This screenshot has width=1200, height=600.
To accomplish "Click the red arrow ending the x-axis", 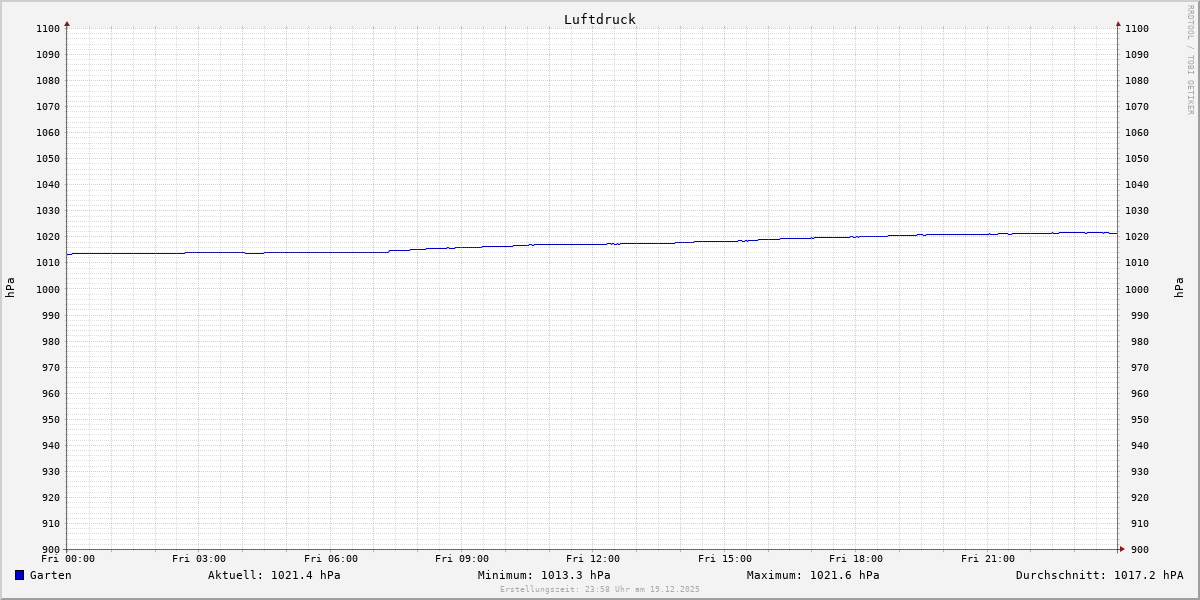I will tap(1122, 548).
